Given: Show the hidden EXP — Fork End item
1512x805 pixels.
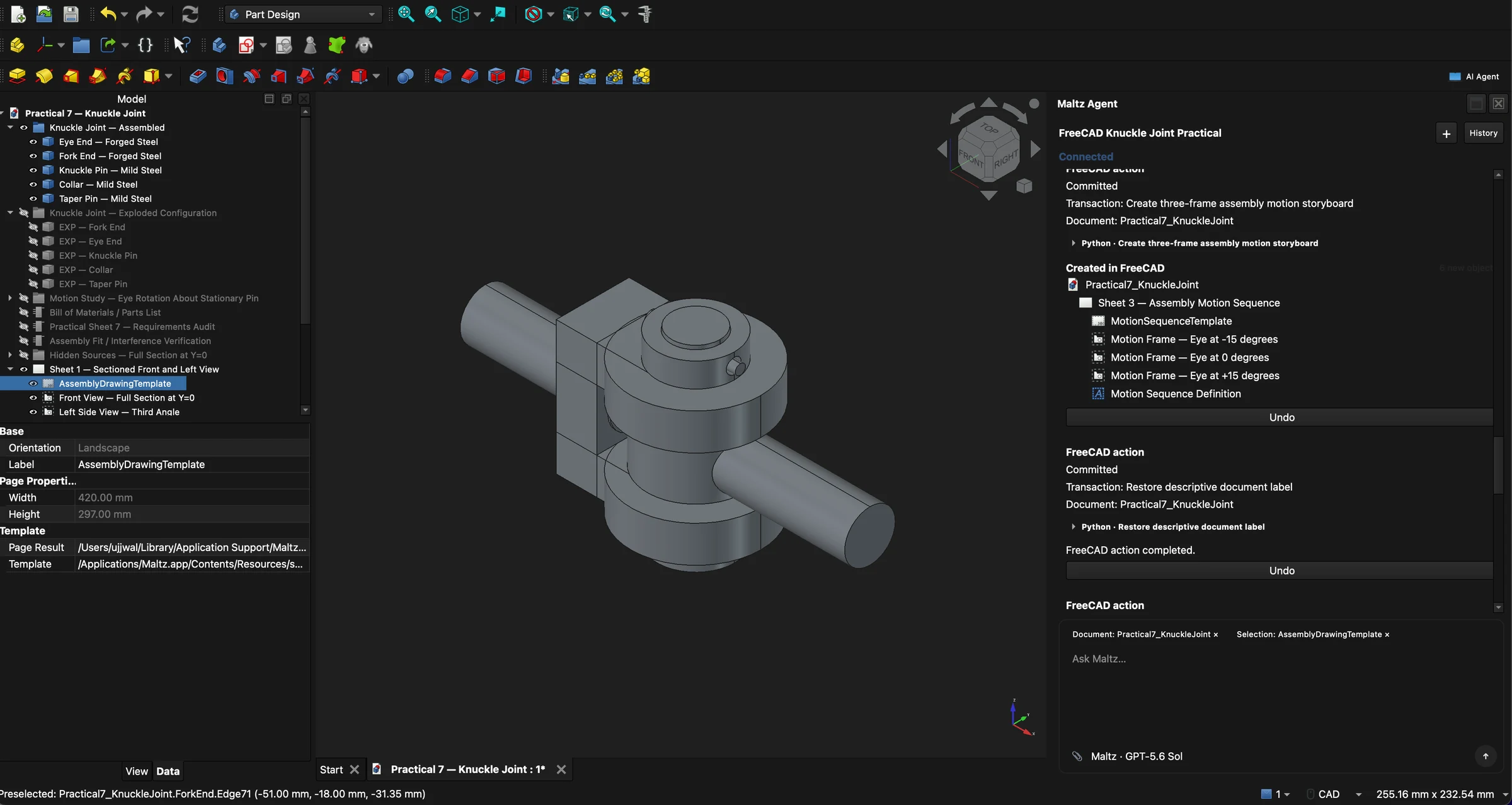Looking at the screenshot, I should pyautogui.click(x=33, y=227).
